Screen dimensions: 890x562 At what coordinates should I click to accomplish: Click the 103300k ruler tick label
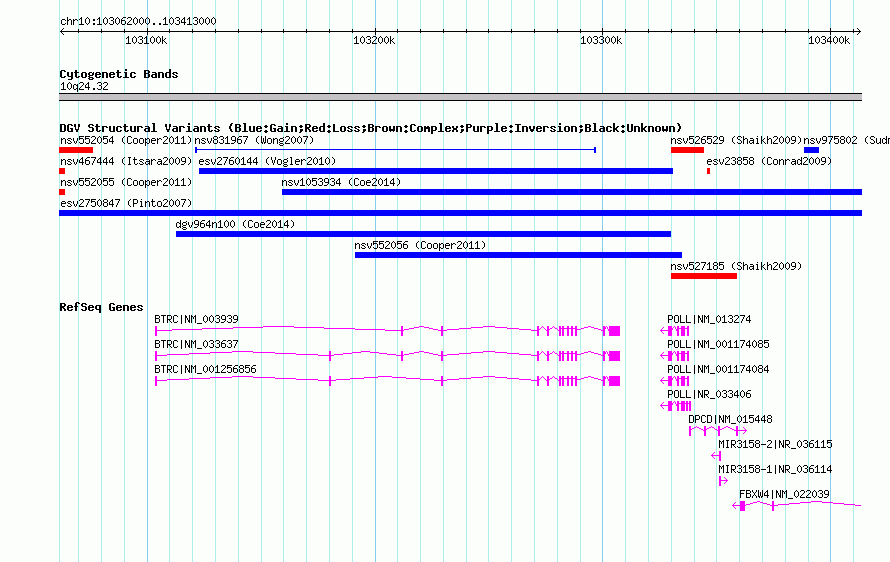(601, 40)
